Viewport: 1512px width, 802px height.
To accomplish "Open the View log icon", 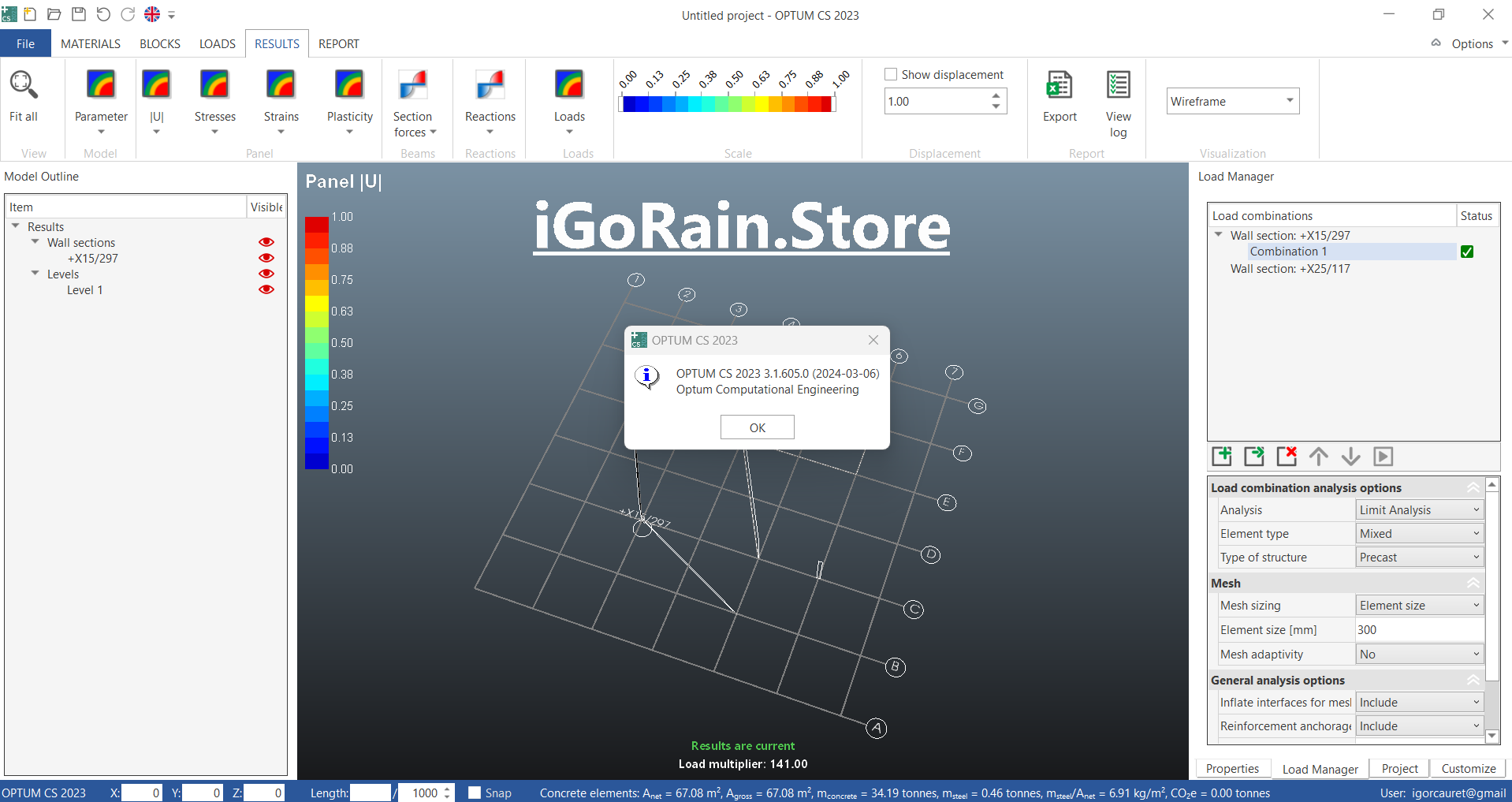I will [1118, 85].
